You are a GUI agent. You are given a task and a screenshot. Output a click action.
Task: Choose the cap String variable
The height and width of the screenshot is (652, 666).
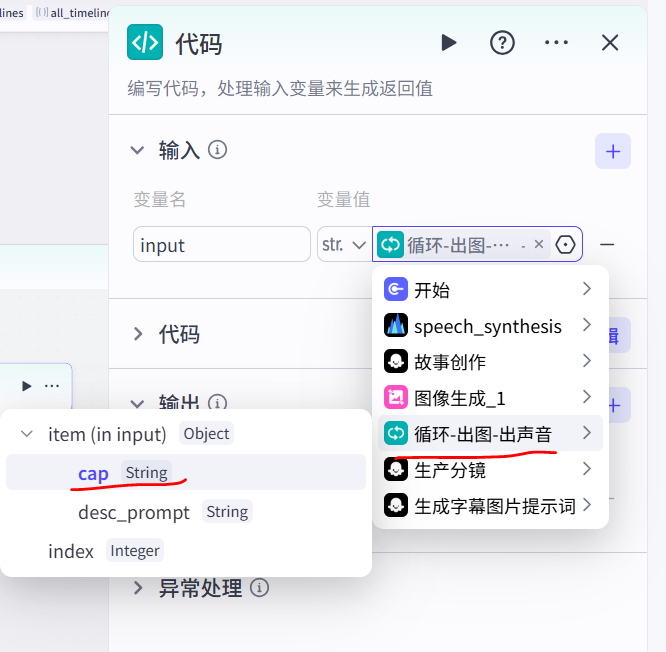[x=186, y=472]
